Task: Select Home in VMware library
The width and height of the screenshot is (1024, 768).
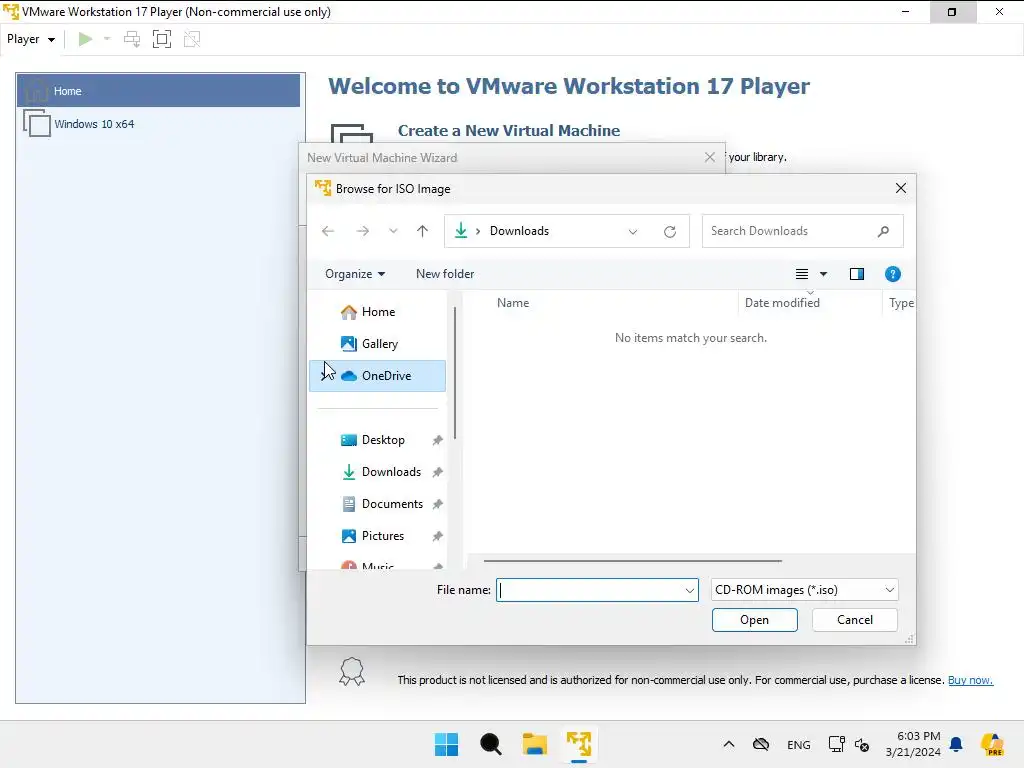Action: 159,91
